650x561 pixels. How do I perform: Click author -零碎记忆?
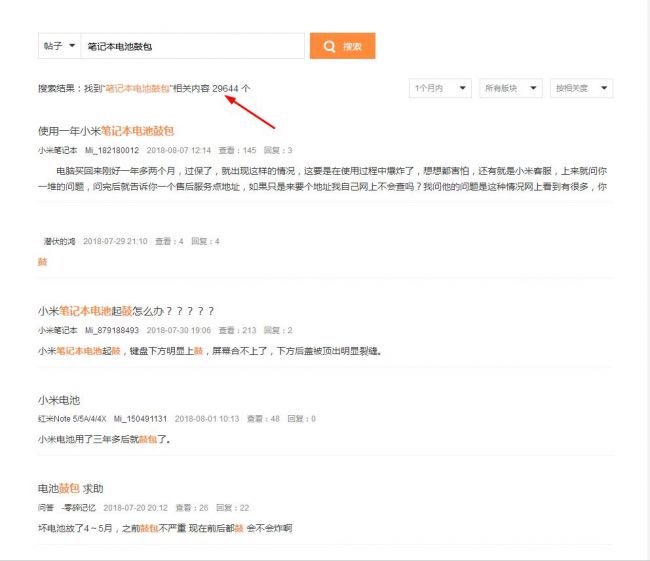point(78,508)
